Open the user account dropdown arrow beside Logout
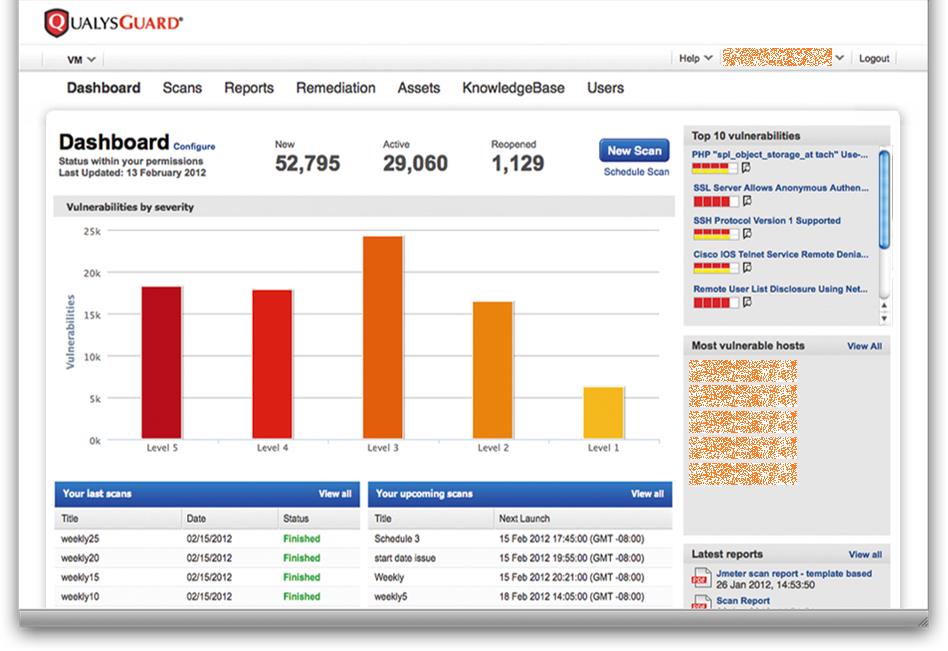 [x=840, y=58]
